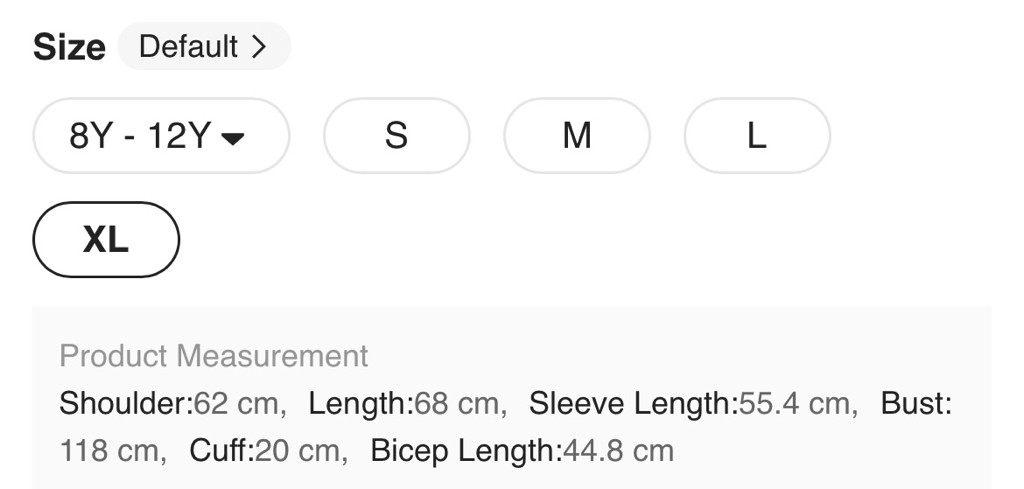Choose the M size option
Image resolution: width=1024 pixels, height=489 pixels.
coord(576,136)
